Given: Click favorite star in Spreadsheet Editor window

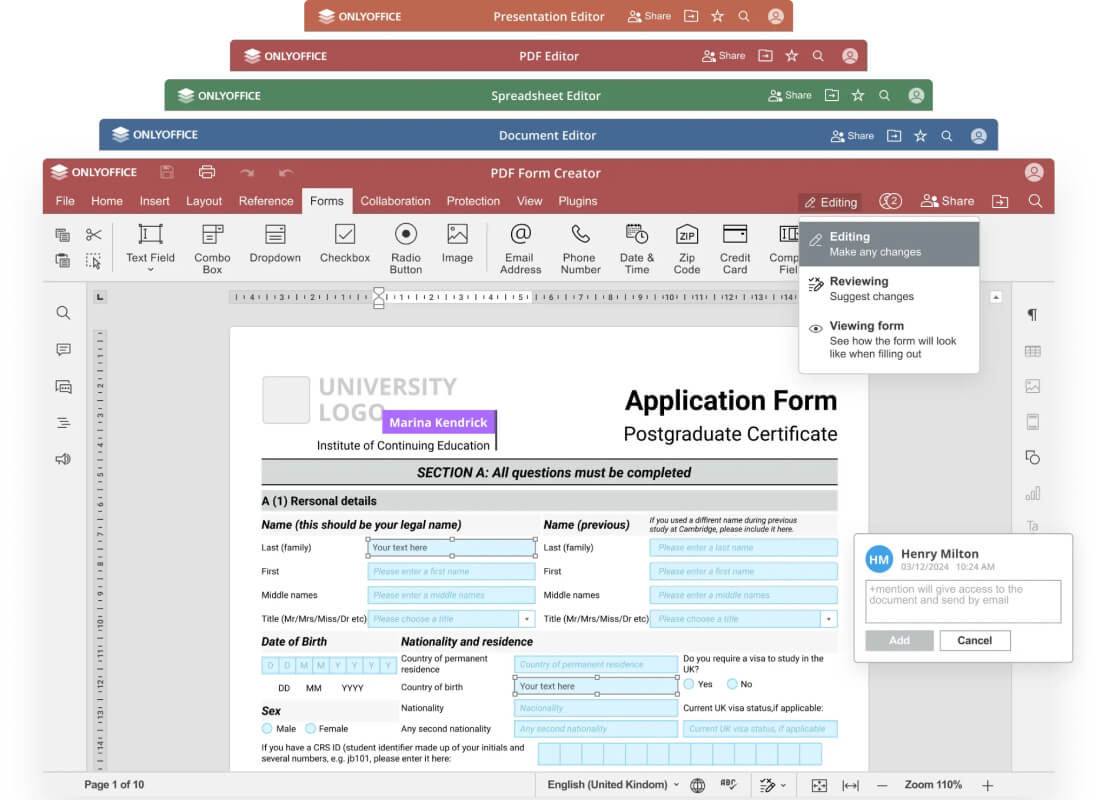Looking at the screenshot, I should coord(858,95).
